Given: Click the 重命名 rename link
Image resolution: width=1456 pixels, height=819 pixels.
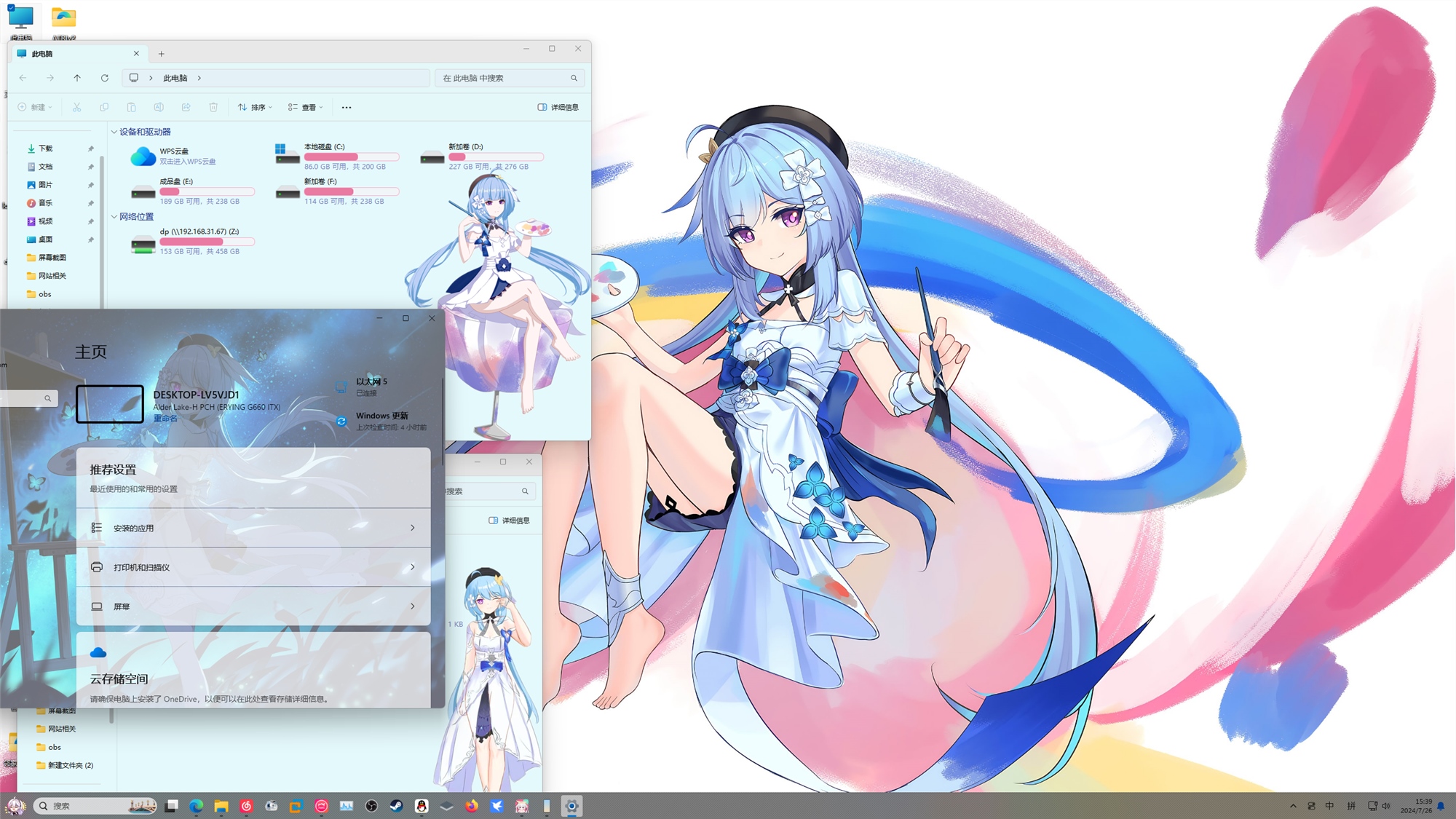Looking at the screenshot, I should click(x=165, y=419).
